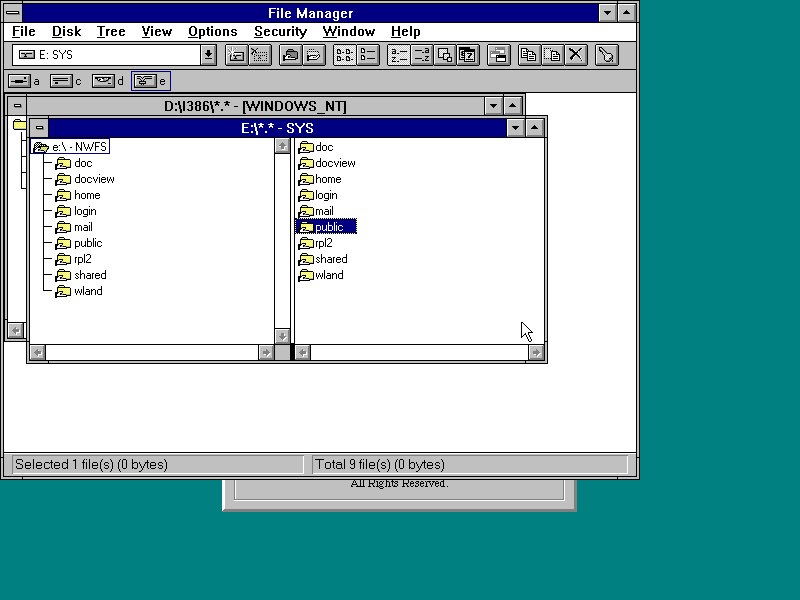Open the View menu
The image size is (800, 600).
coord(156,31)
